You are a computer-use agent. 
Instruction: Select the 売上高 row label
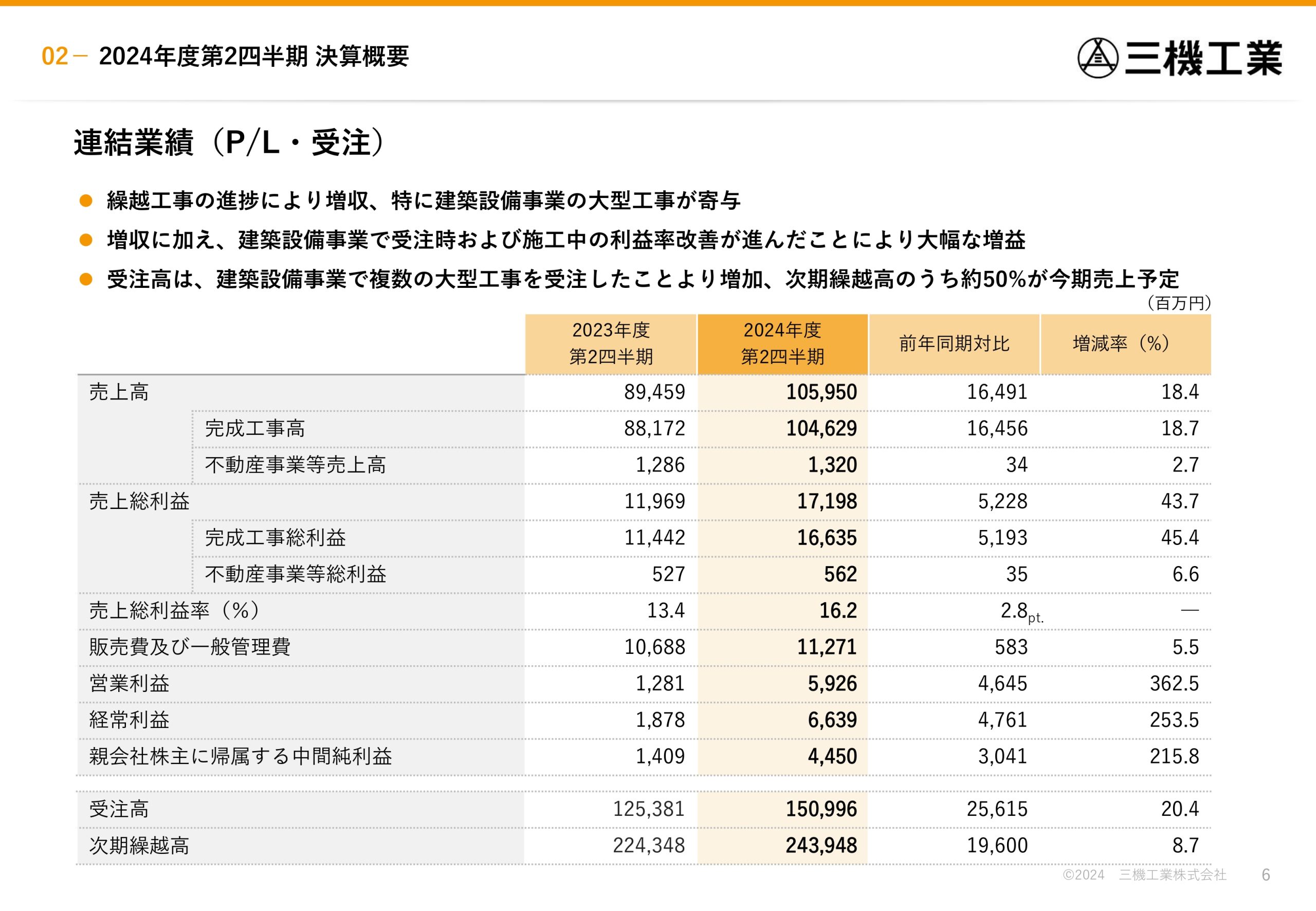[x=119, y=392]
